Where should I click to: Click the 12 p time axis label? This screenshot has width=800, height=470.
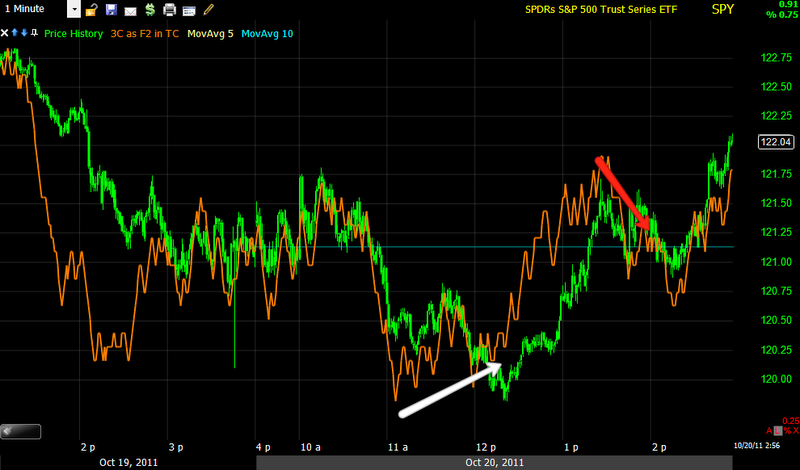click(486, 447)
